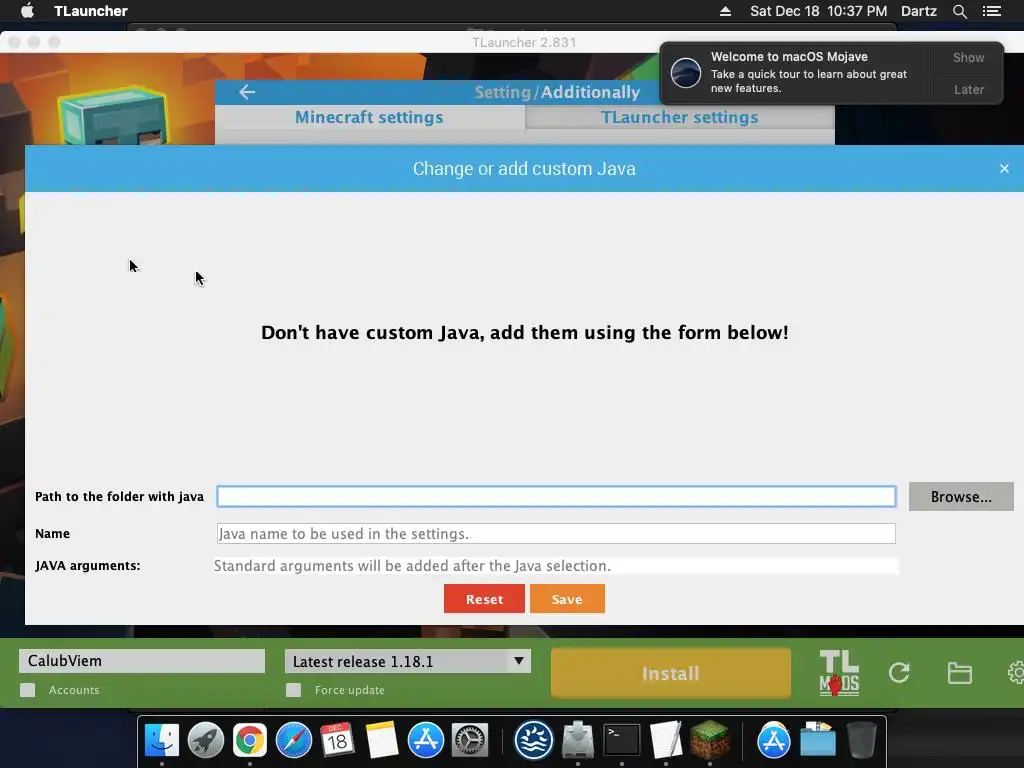Open TextEdit paper-and-pen icon in dock
The image size is (1024, 768).
point(665,741)
